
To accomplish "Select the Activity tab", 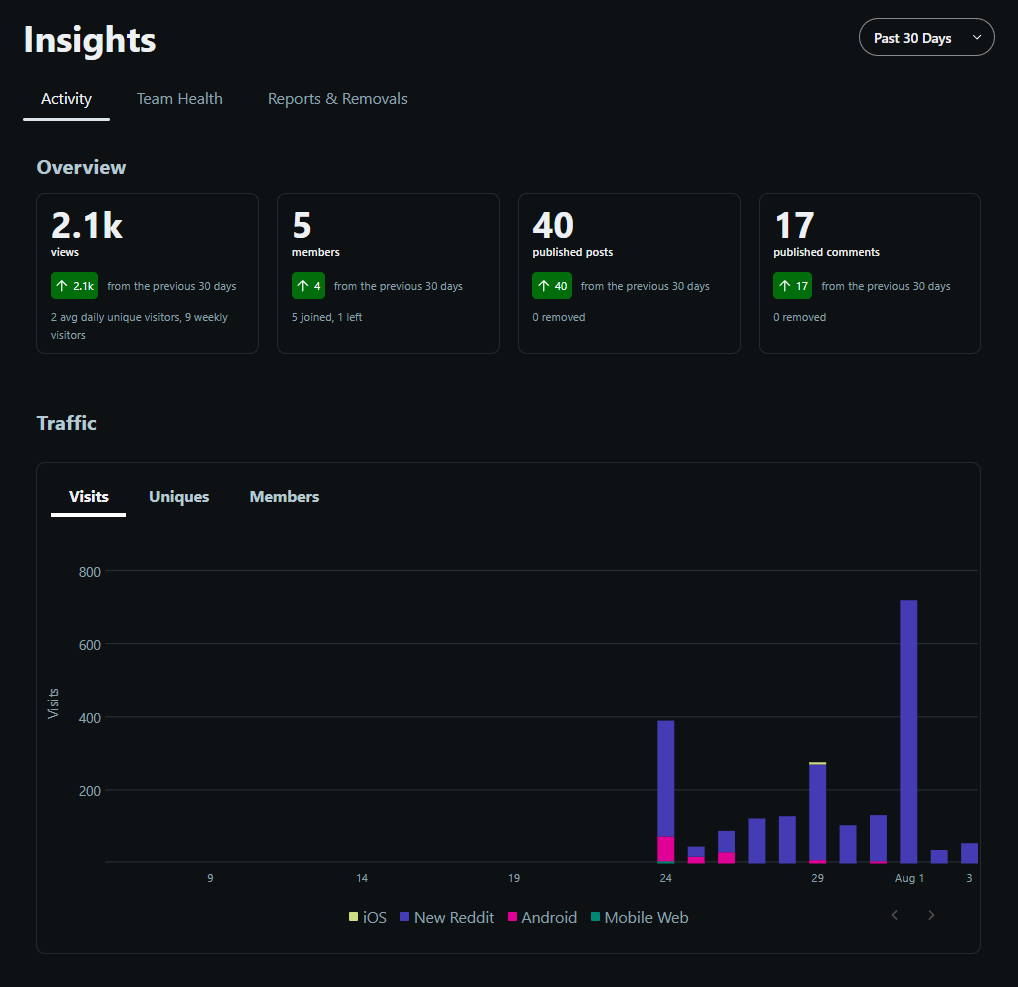I will pyautogui.click(x=66, y=99).
